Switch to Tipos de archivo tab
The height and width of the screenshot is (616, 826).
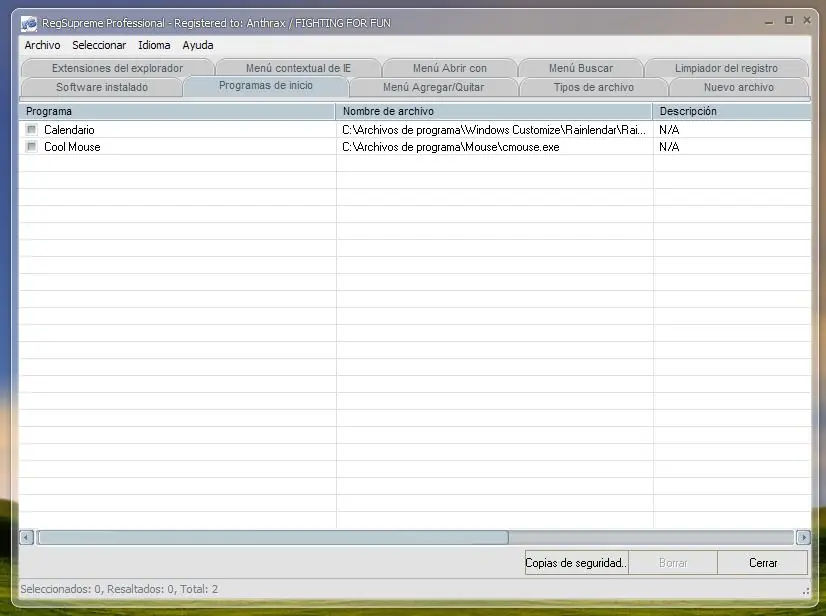click(593, 87)
